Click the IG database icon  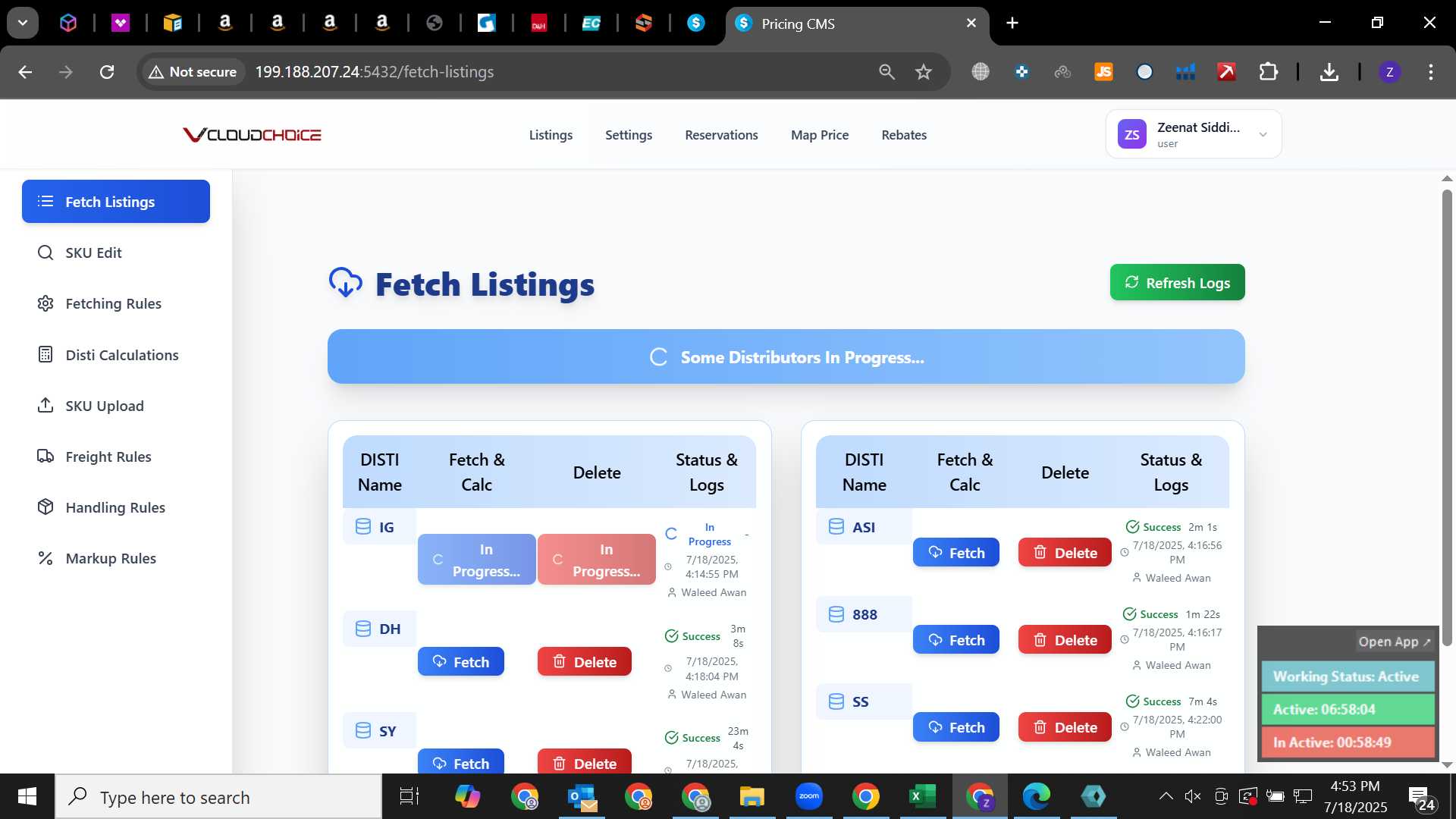pyautogui.click(x=363, y=526)
